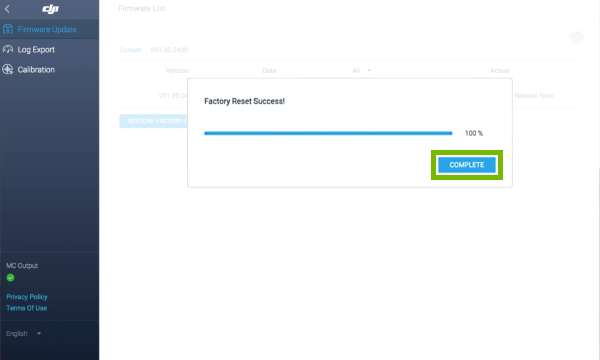This screenshot has height=360, width=600.
Task: Click the MC Output label
Action: [22, 266]
